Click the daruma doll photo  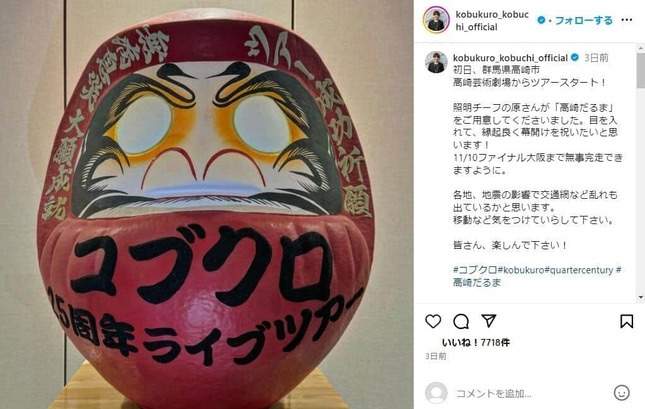[206, 204]
